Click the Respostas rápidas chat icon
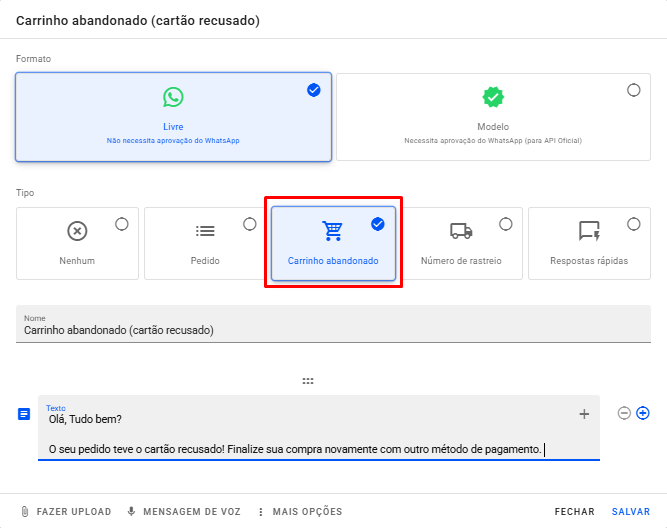This screenshot has width=667, height=528. click(x=589, y=231)
